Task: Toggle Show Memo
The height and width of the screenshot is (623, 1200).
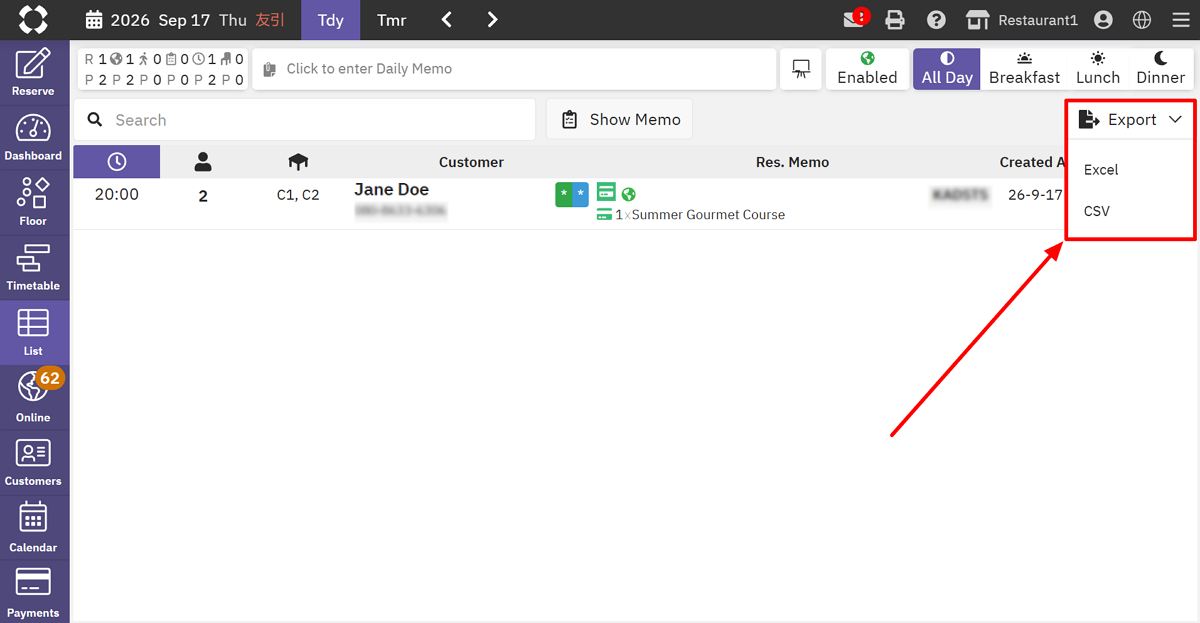Action: pyautogui.click(x=620, y=120)
